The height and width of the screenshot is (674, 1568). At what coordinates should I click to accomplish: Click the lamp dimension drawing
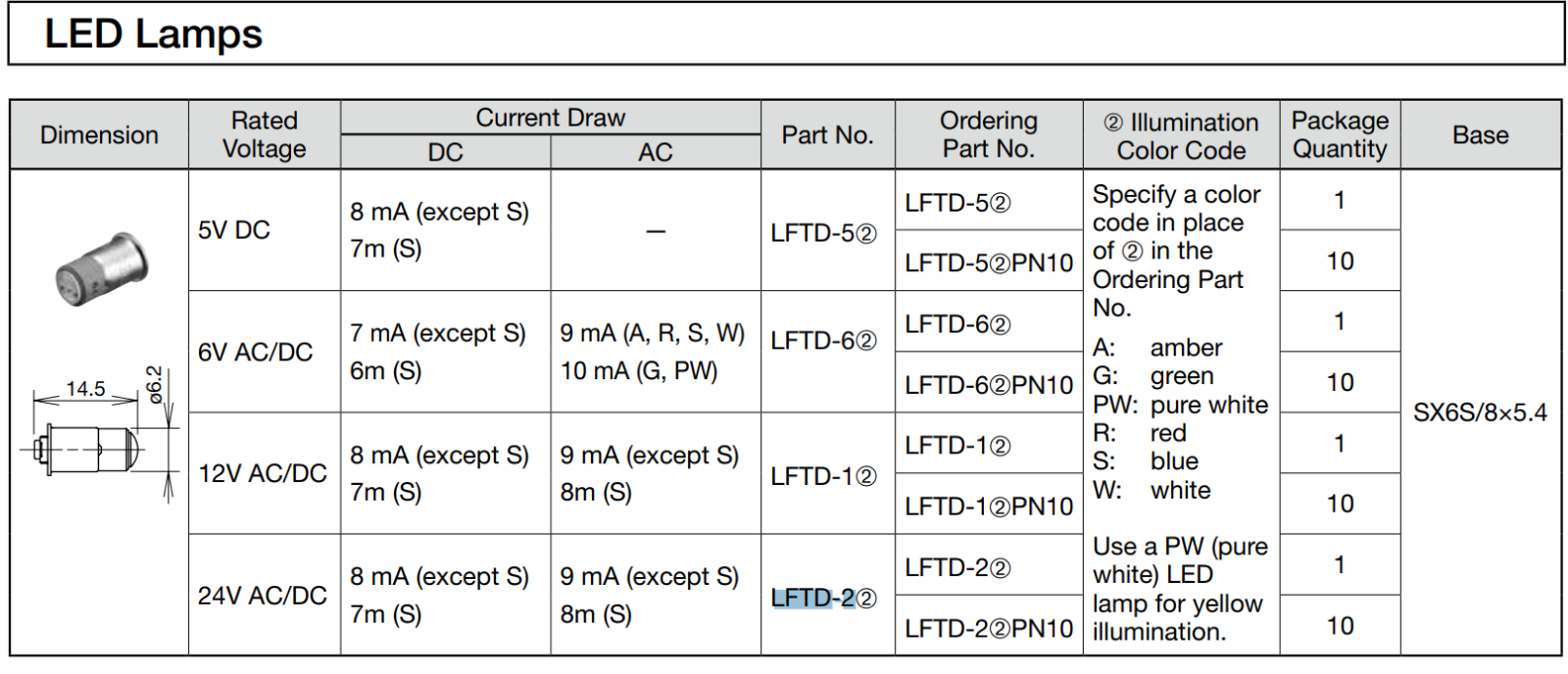(x=100, y=436)
